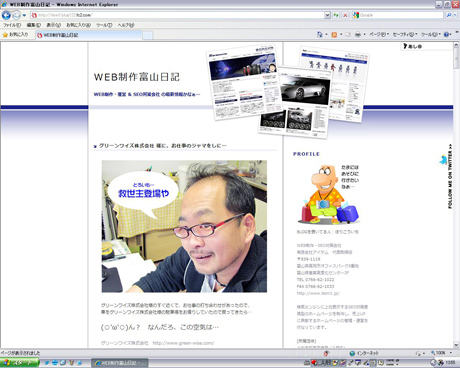Open the new blank tab button
Image resolution: width=460 pixels, height=368 pixels.
click(x=148, y=35)
